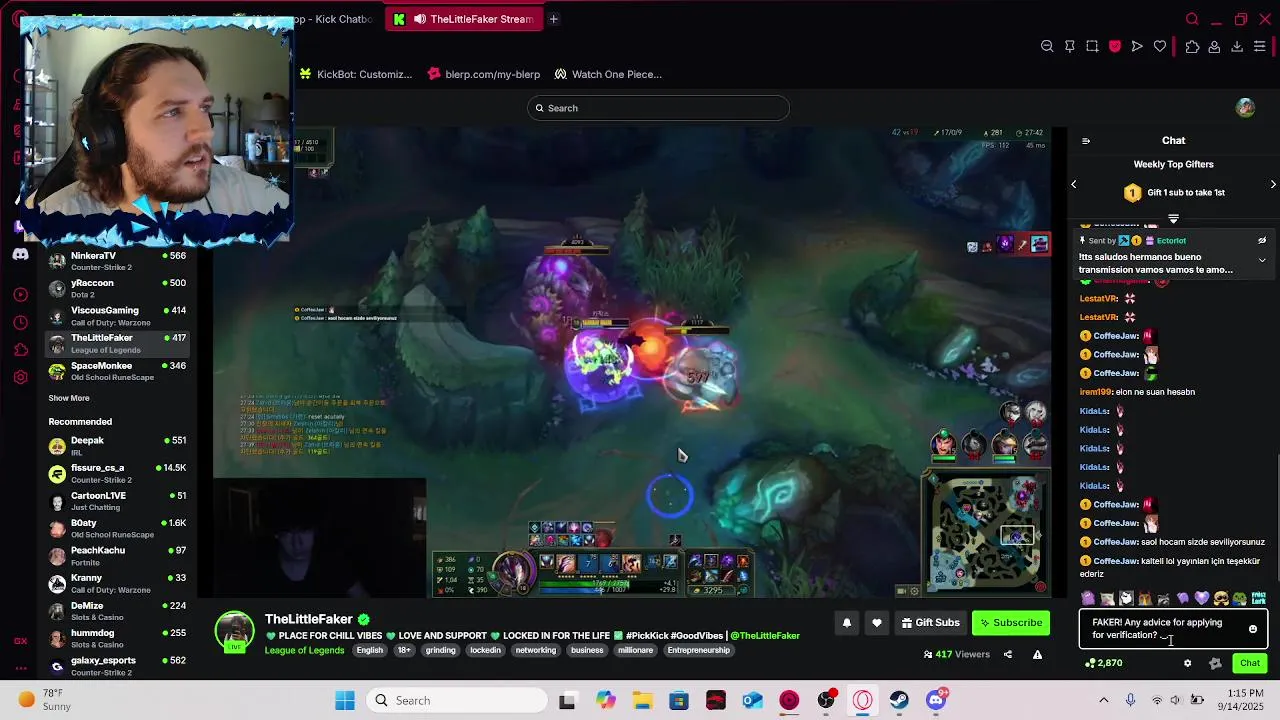Click the zoom-out magnifier toolbar icon

(x=1047, y=46)
